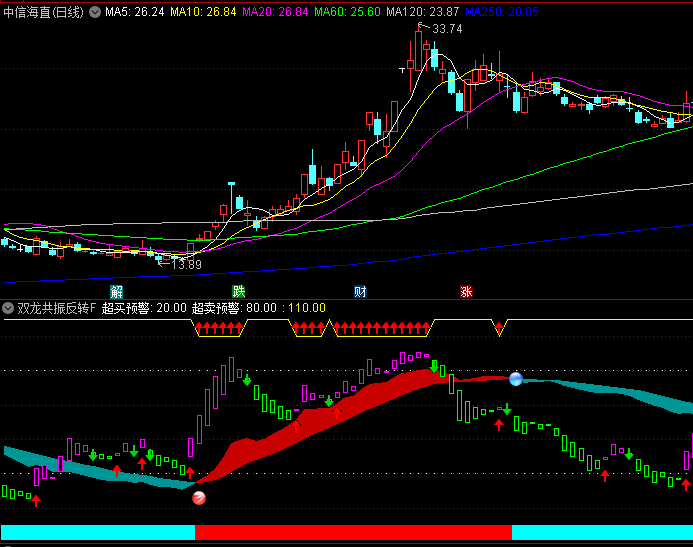Click the red ball buy signal
Image resolution: width=693 pixels, height=547 pixels.
click(199, 498)
